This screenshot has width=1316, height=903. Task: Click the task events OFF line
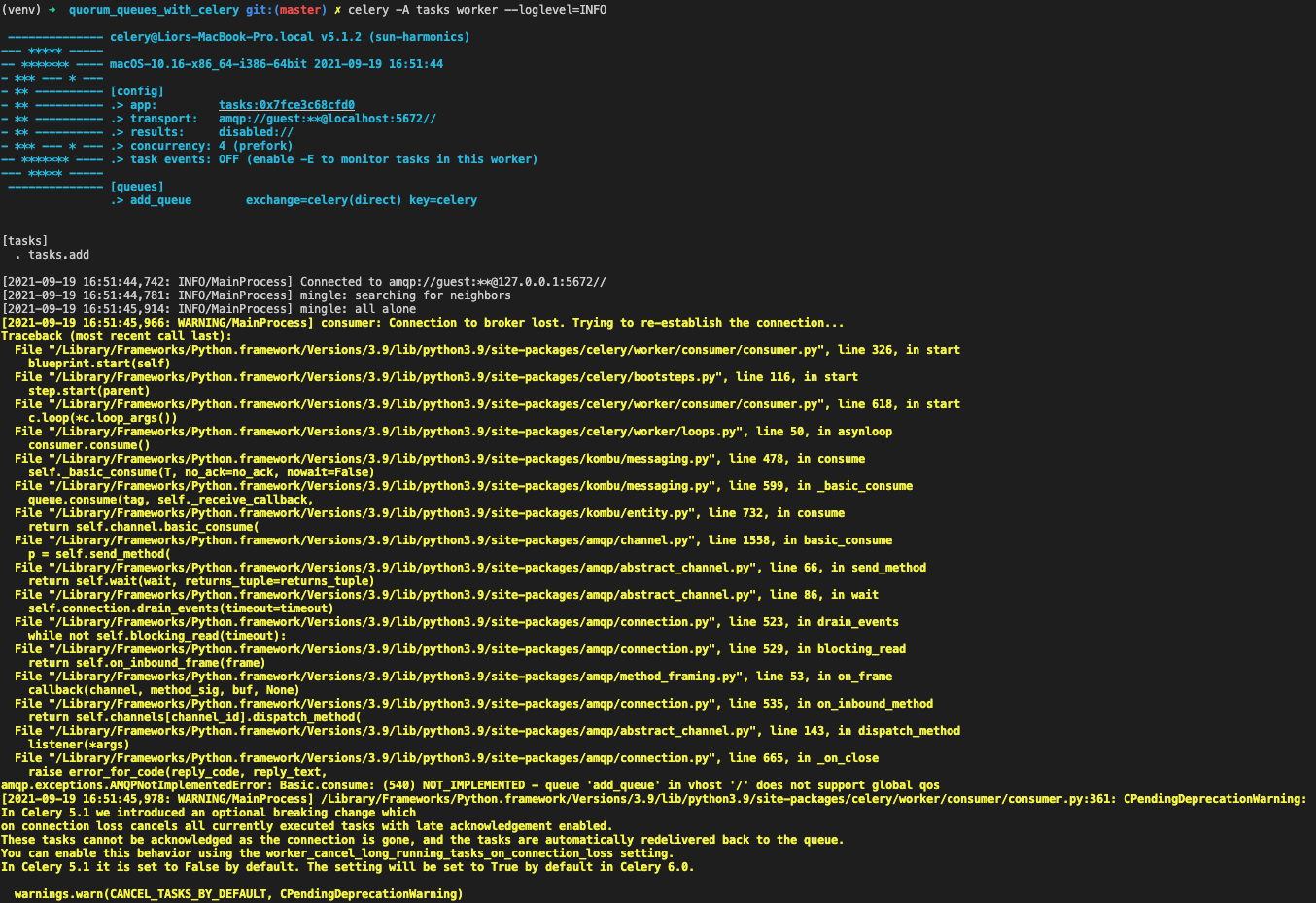324,159
